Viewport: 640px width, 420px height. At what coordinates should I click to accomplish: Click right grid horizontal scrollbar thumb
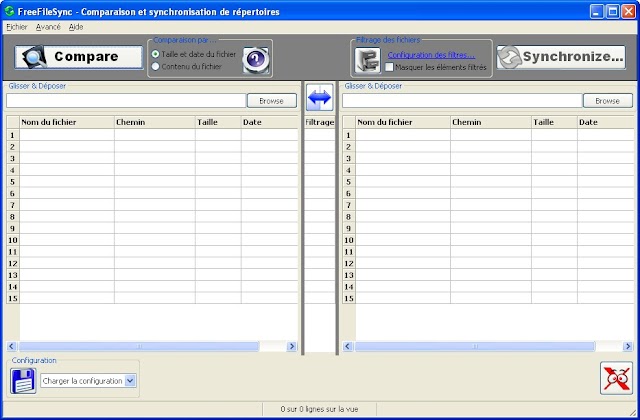[475, 347]
